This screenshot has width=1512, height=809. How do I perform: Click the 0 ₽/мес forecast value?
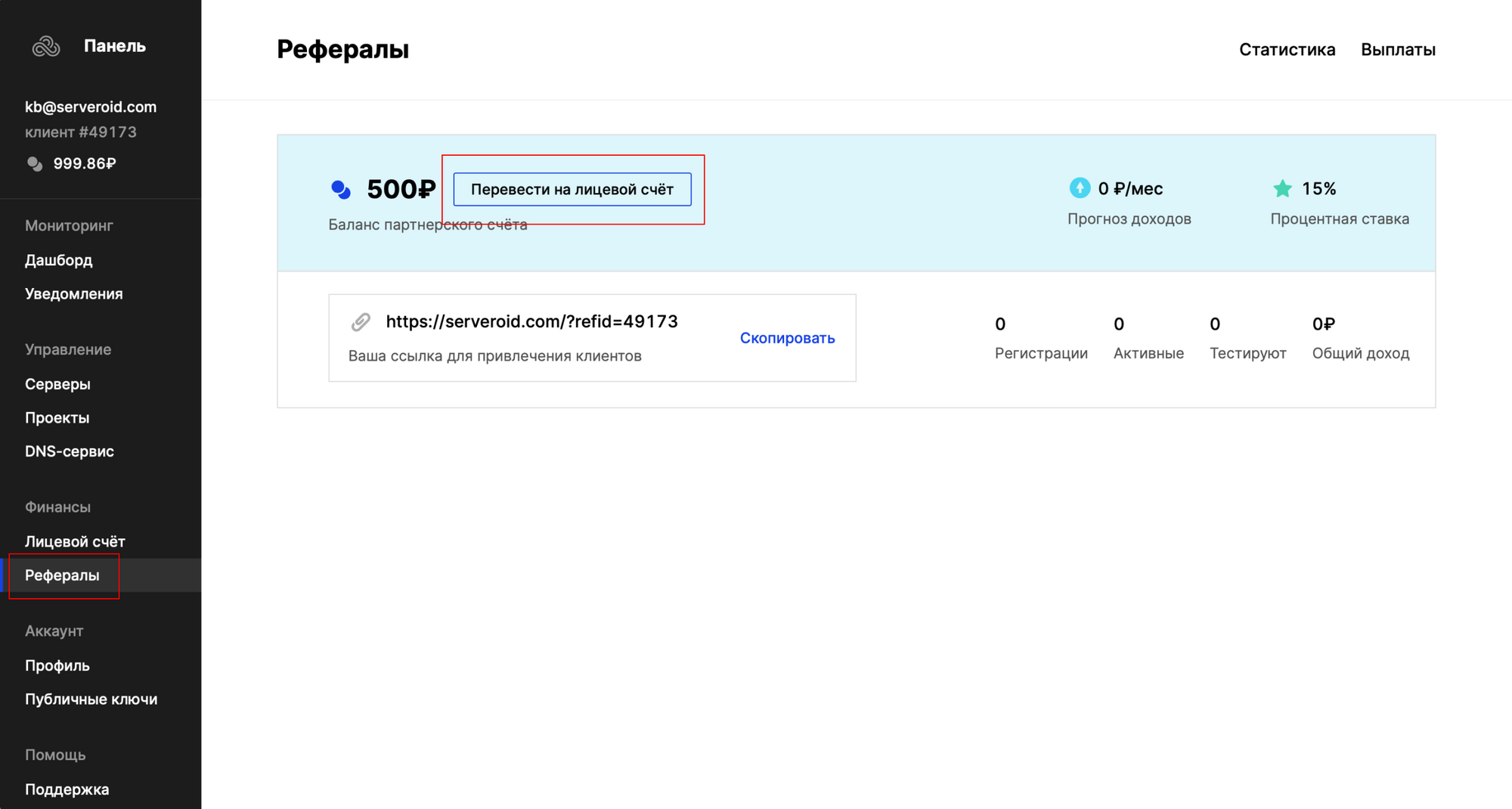(x=1130, y=188)
